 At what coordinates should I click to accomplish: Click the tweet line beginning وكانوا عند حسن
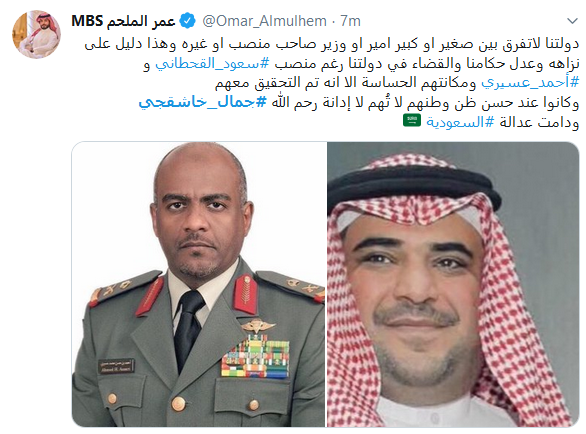425,102
